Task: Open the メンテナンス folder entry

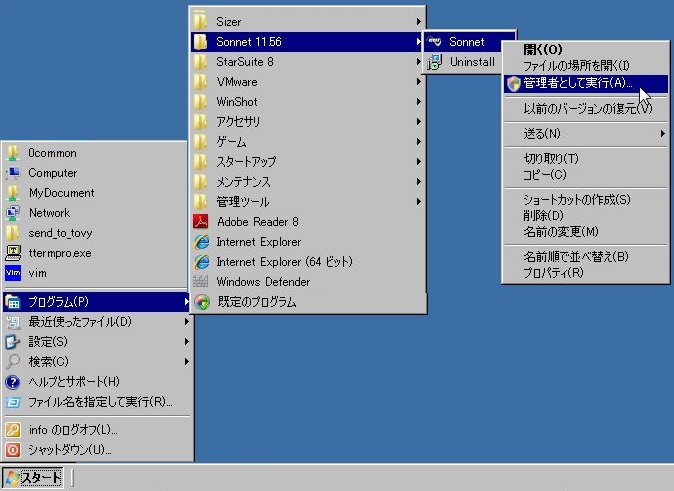Action: (308, 182)
